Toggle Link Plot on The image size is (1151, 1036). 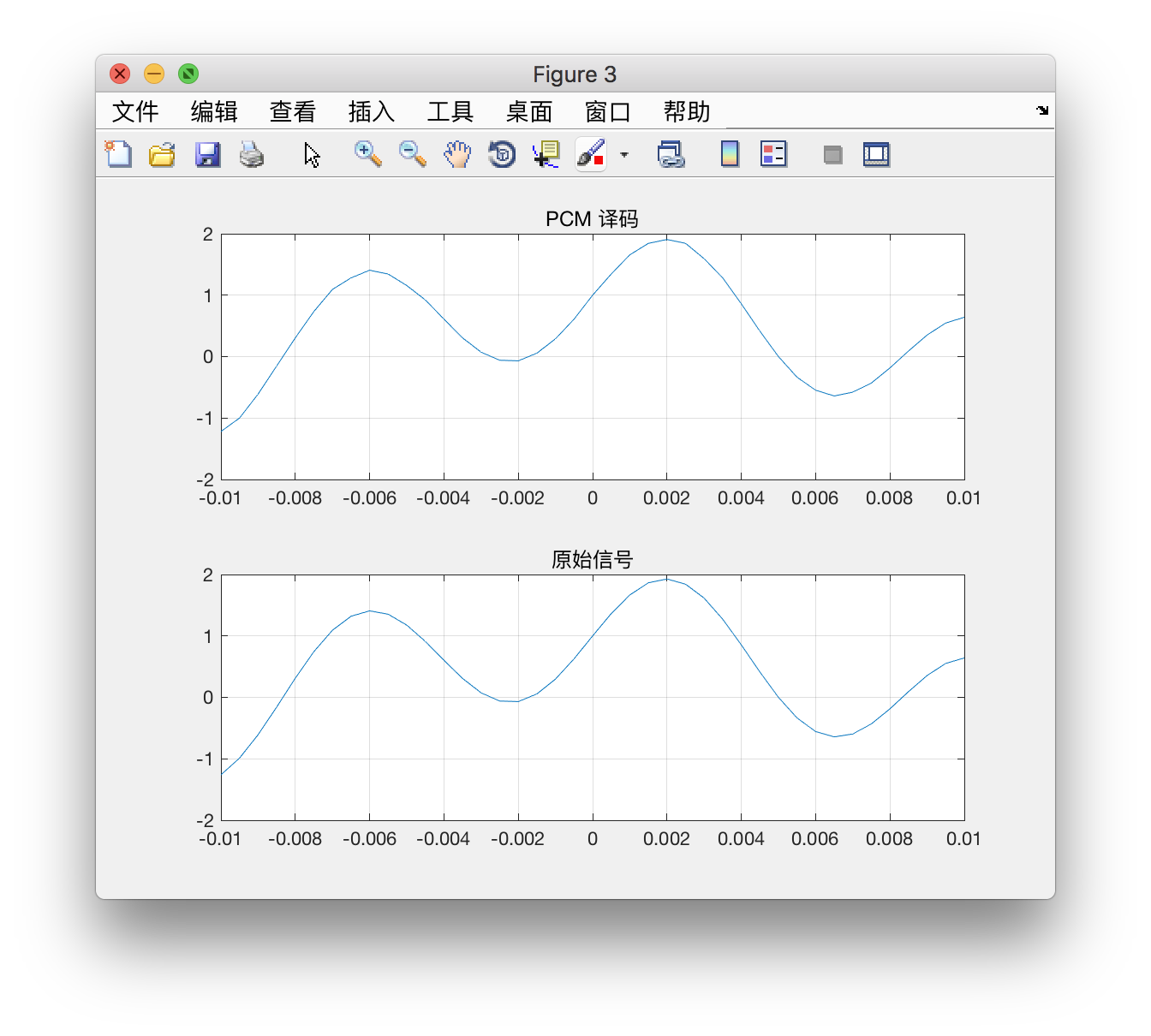671,154
